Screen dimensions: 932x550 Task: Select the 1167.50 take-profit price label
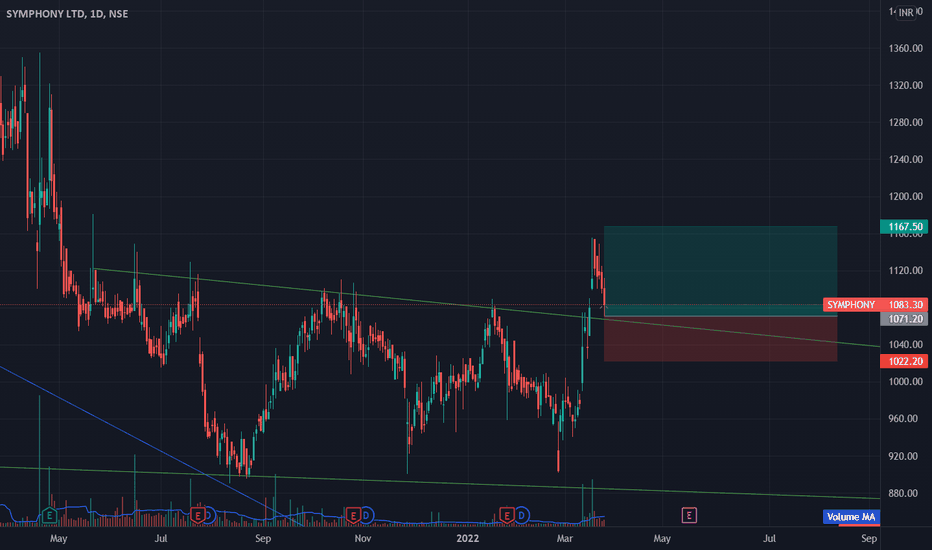coord(904,227)
